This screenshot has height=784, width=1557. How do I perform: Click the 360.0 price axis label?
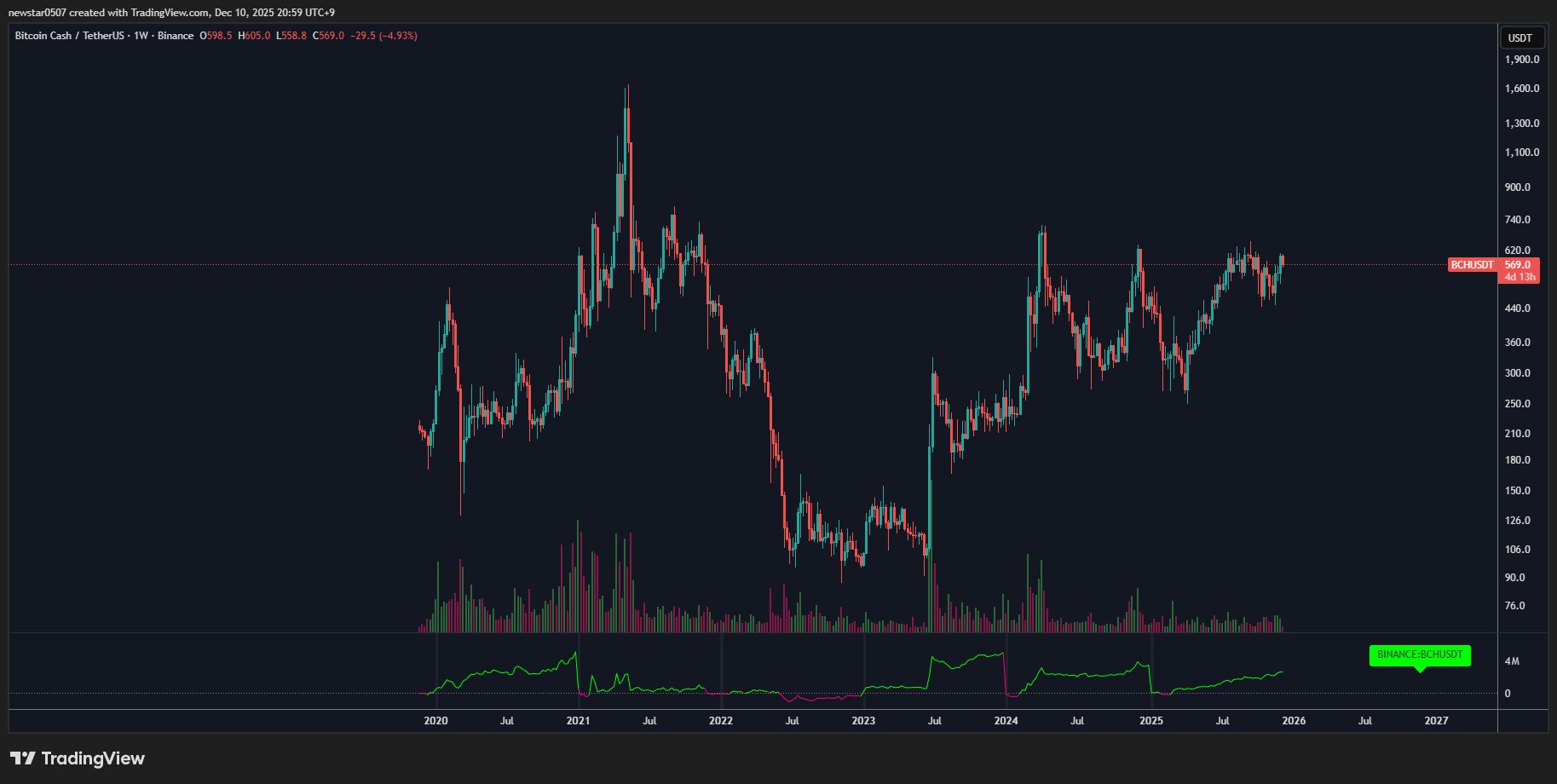1518,343
